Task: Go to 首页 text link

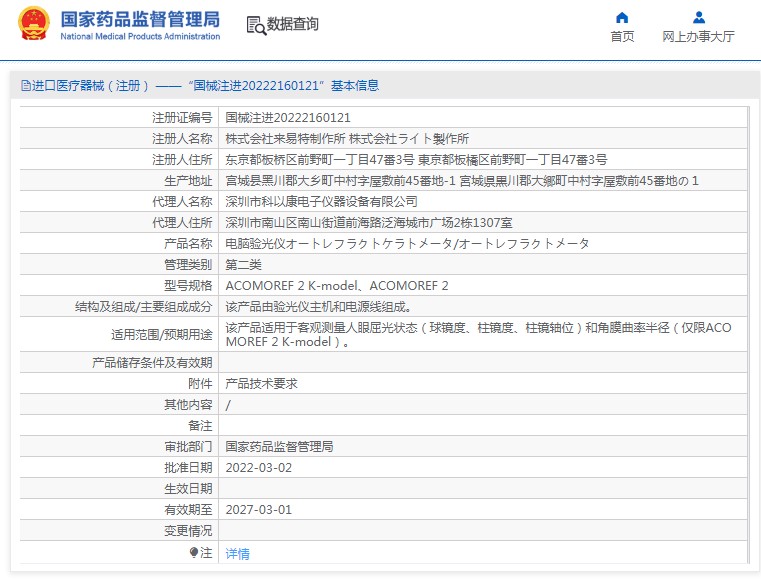Action: click(x=622, y=36)
